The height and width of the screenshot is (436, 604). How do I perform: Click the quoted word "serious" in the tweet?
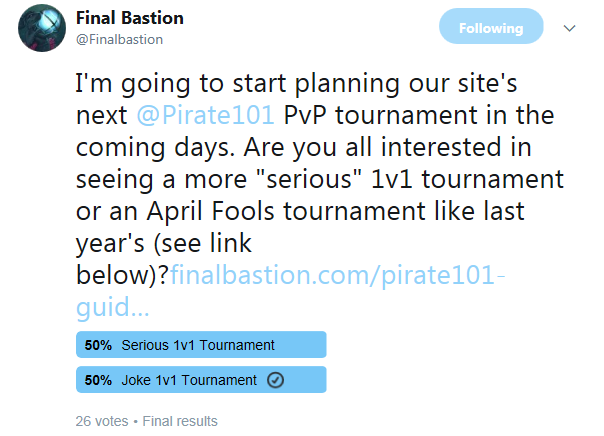pos(309,179)
